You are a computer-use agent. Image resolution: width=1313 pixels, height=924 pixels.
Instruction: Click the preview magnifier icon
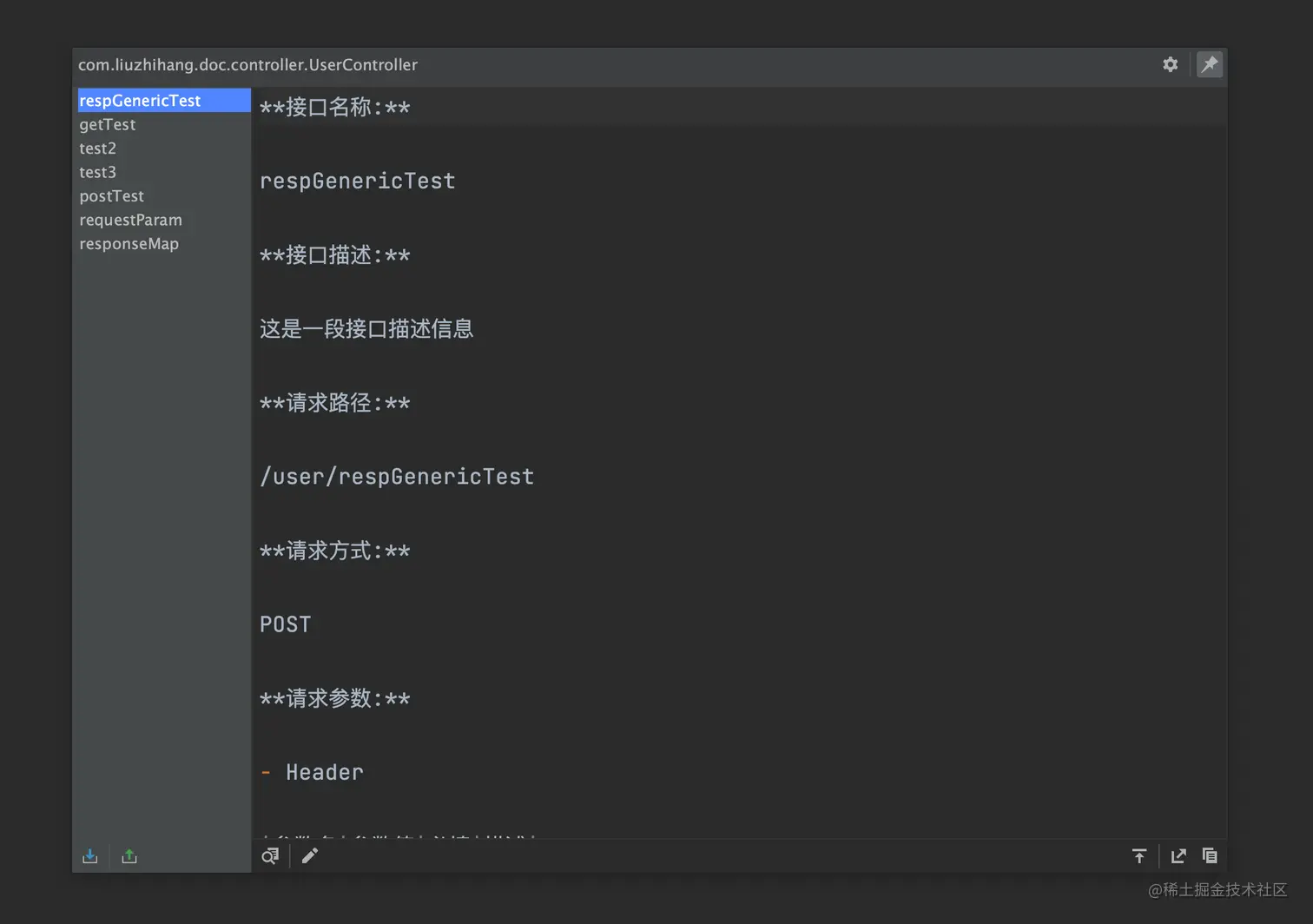270,856
